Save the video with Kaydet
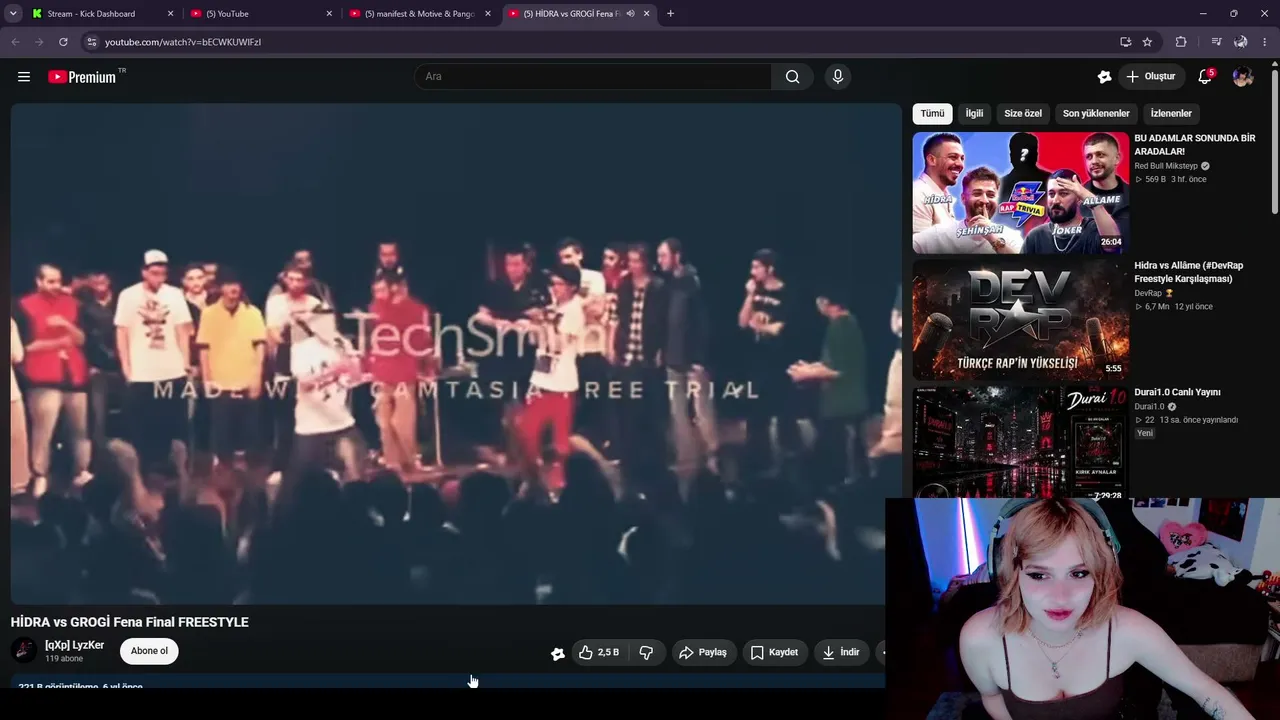Screen dimensions: 1280x720 click(x=774, y=652)
